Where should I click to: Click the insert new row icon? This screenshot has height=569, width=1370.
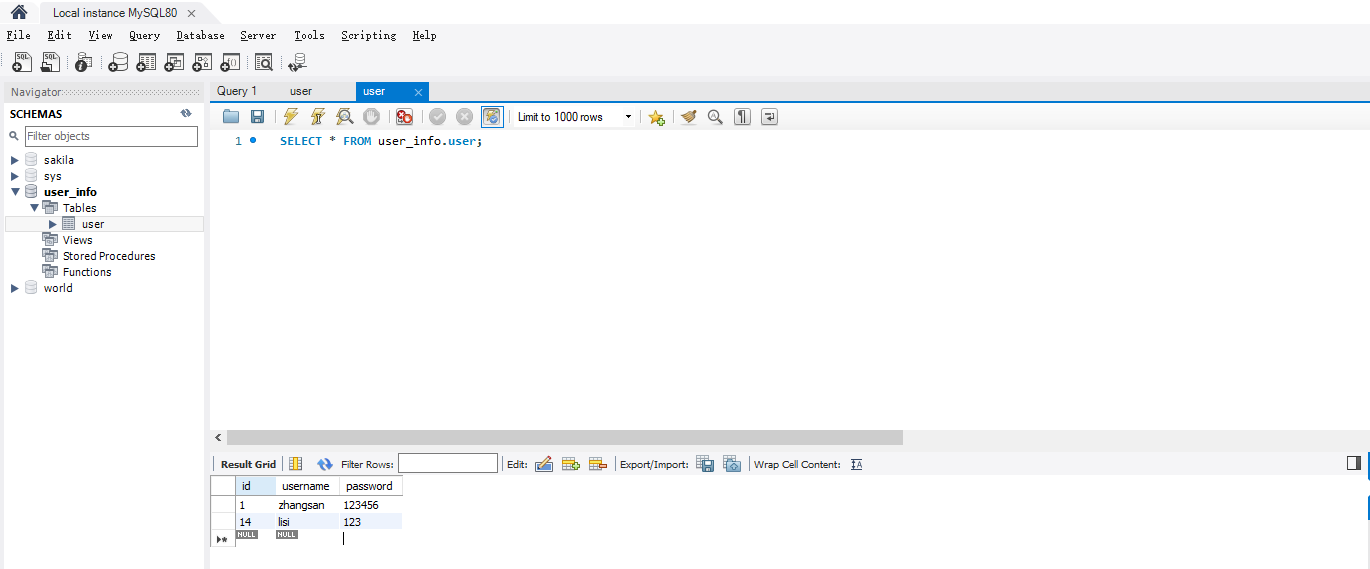tap(571, 464)
